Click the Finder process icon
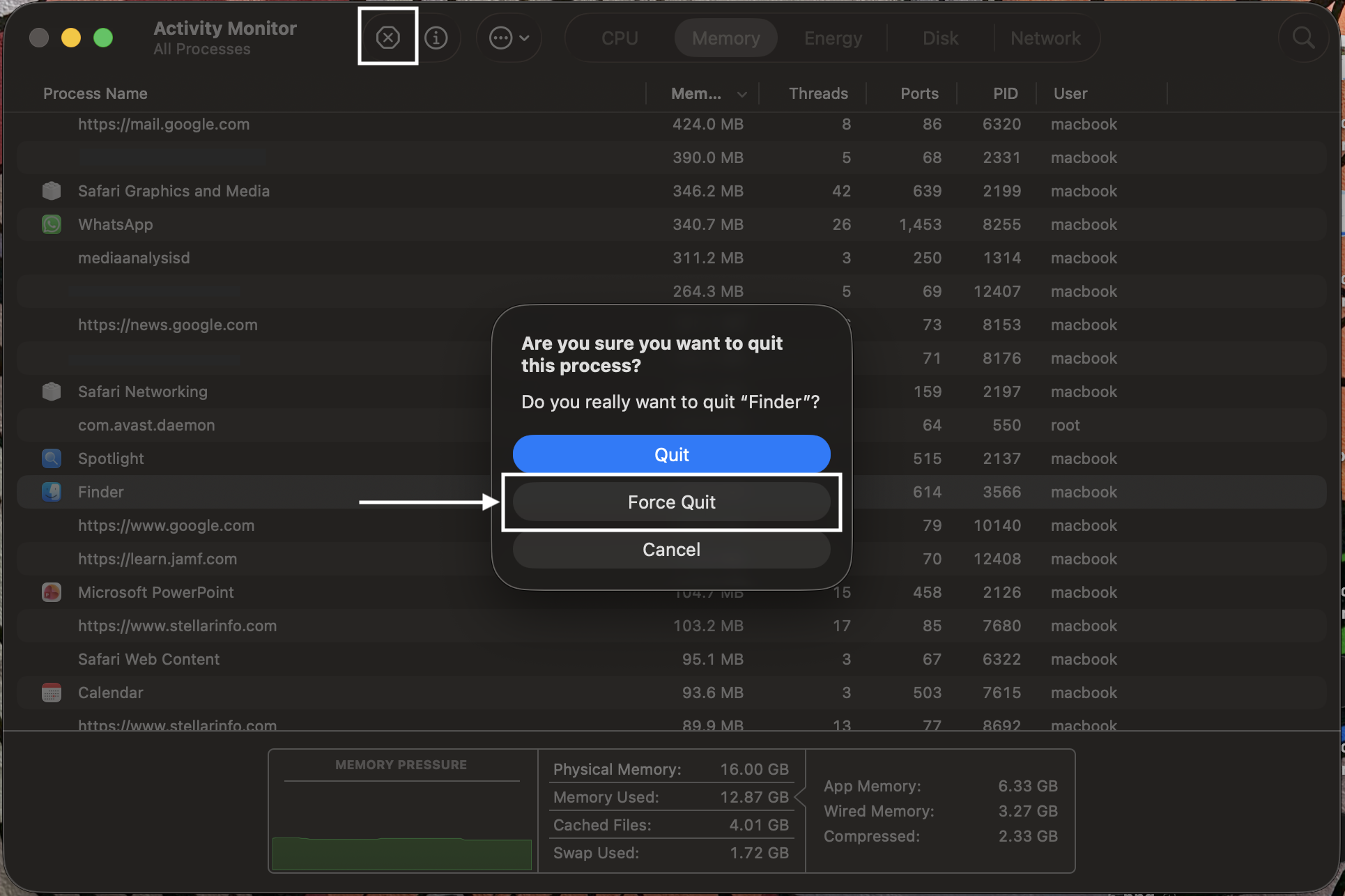1345x896 pixels. coord(51,491)
